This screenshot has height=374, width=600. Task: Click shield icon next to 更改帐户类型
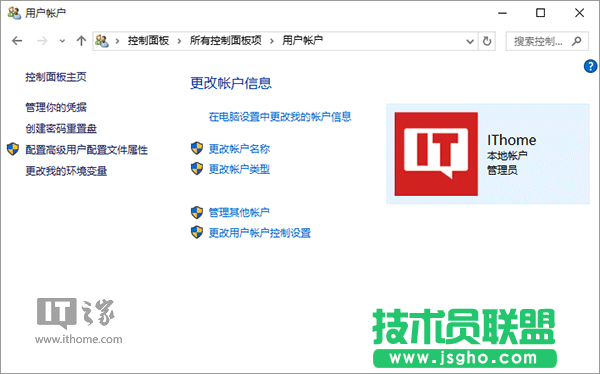tap(197, 168)
